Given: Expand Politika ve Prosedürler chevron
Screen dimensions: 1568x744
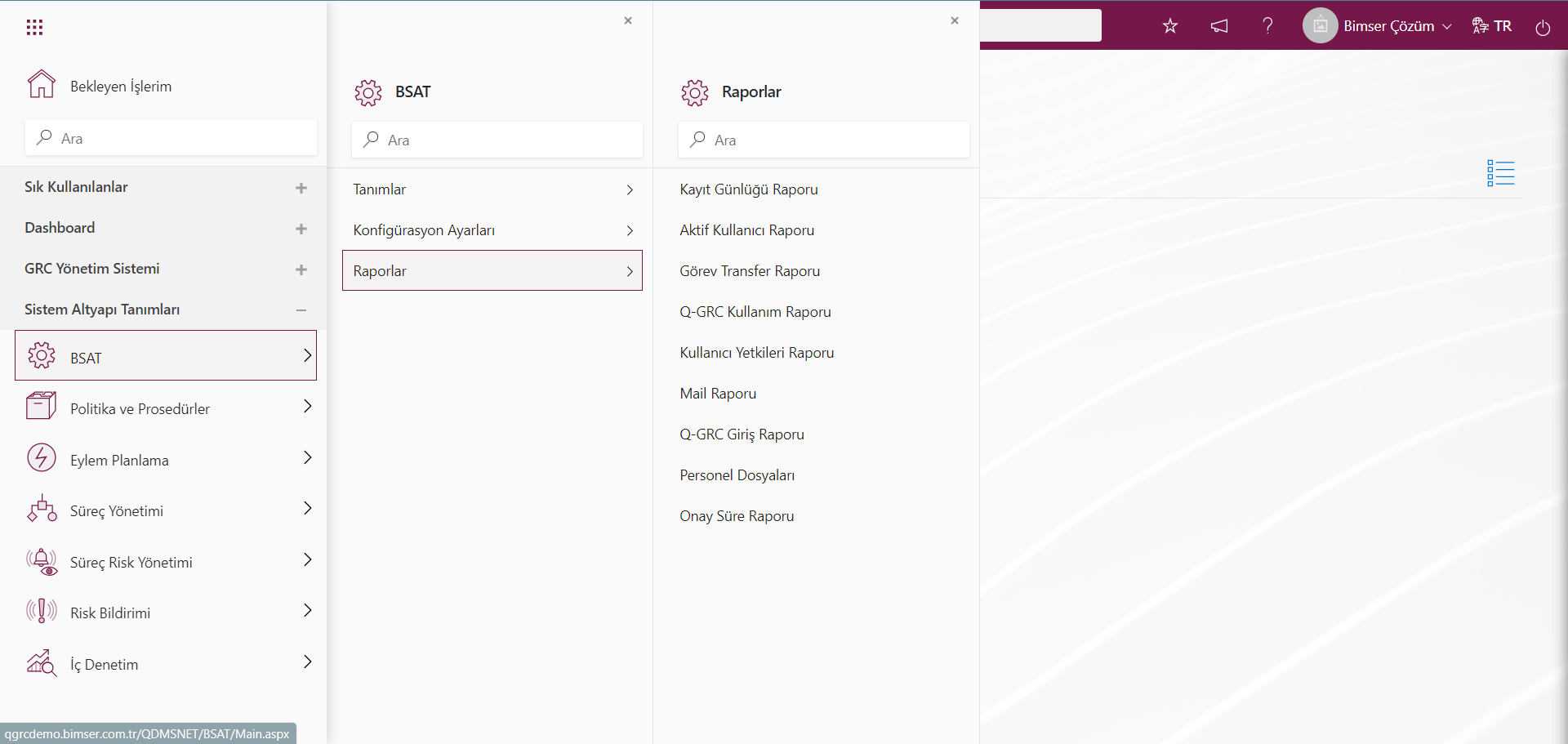Looking at the screenshot, I should coord(308,406).
